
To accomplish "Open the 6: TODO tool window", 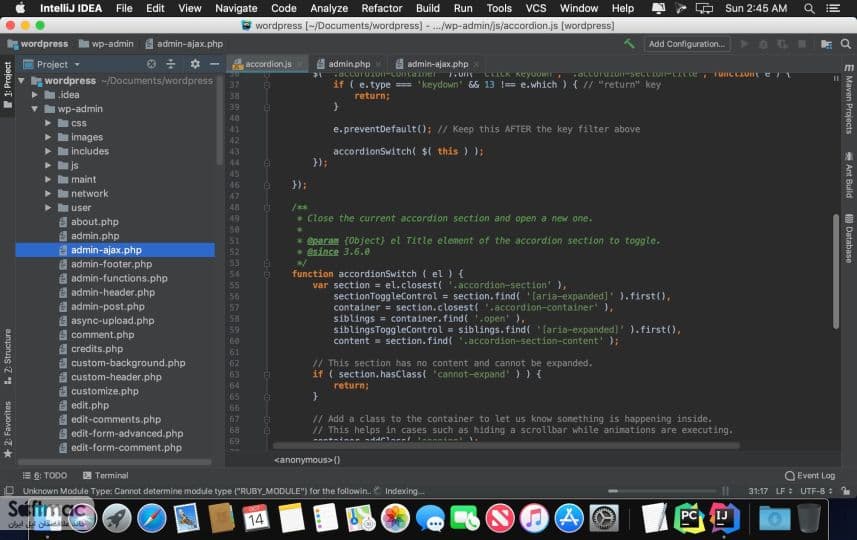I will 45,476.
